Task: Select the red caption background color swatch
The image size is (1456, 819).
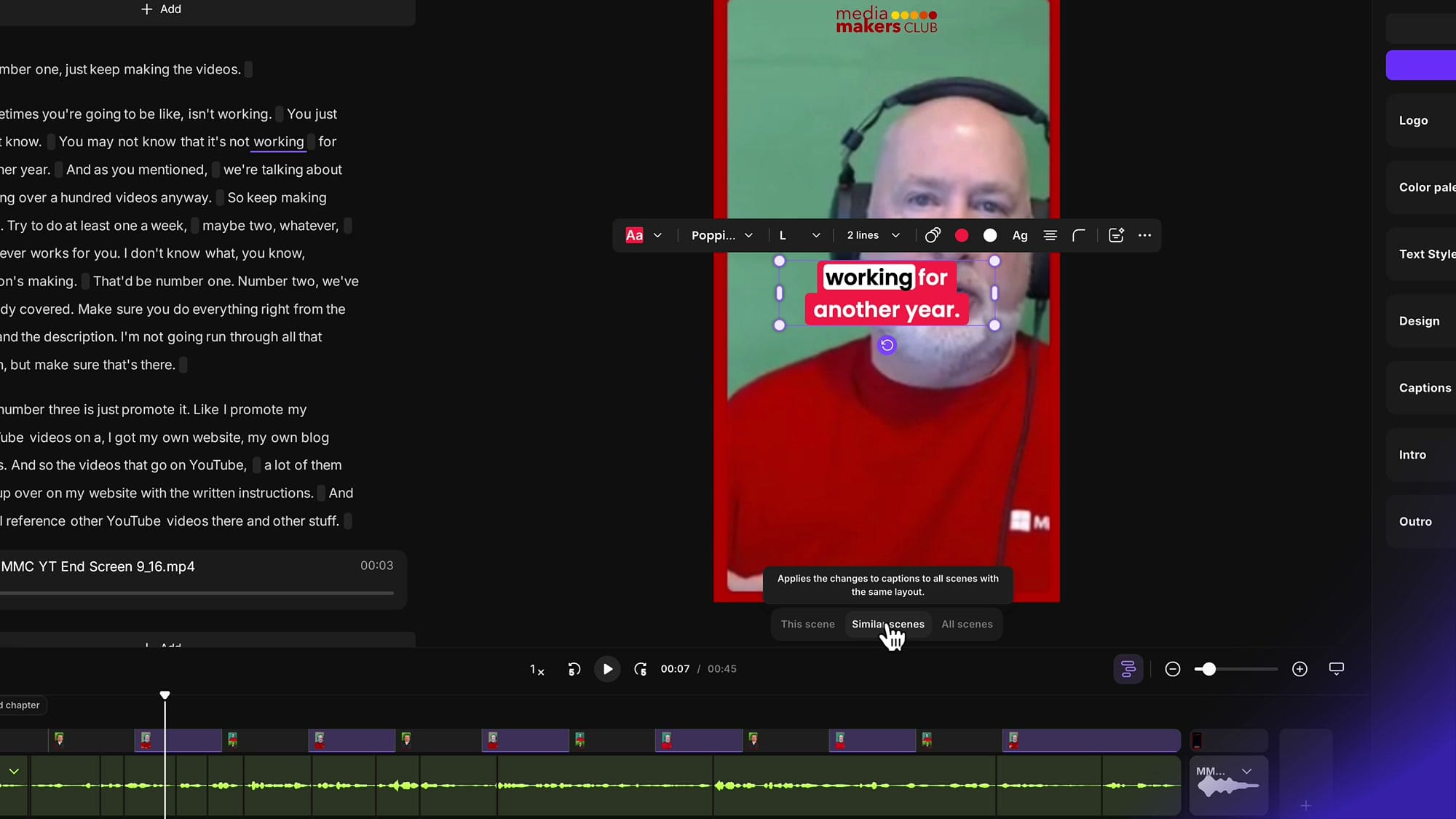Action: (962, 235)
